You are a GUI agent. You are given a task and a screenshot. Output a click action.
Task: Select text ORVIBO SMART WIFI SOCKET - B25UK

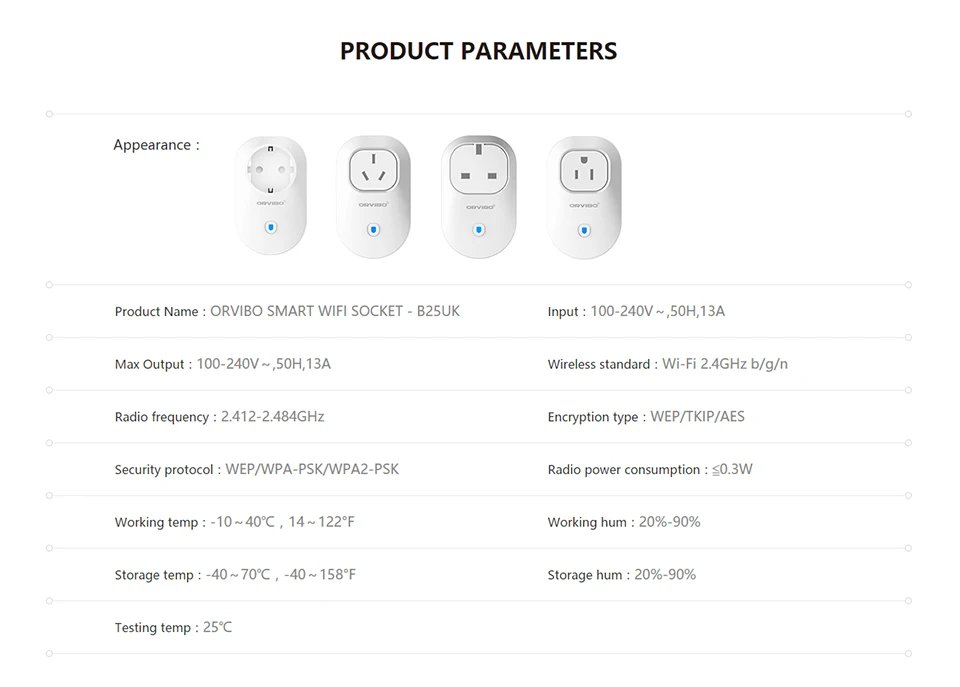pos(335,311)
